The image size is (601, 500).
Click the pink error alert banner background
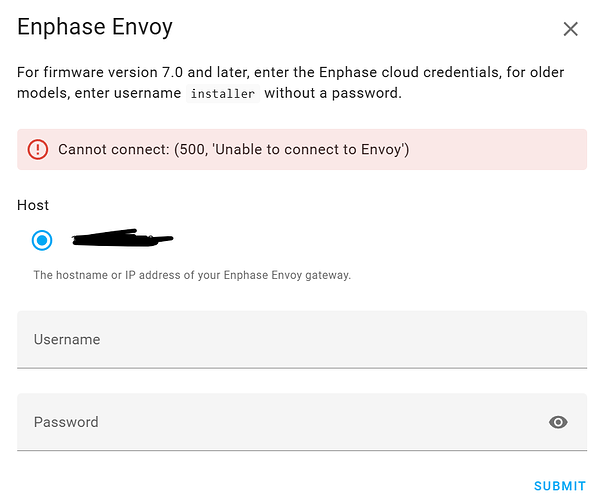click(500, 150)
